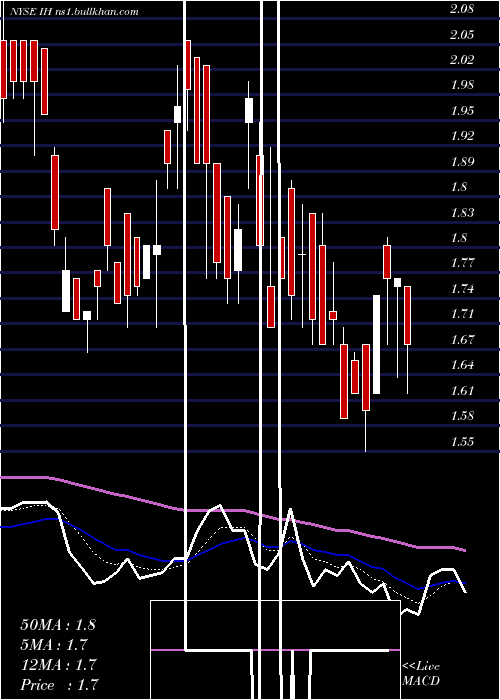The height and width of the screenshot is (700, 500).
Task: Click the <<Live MACD label
Action: [x=421, y=673]
